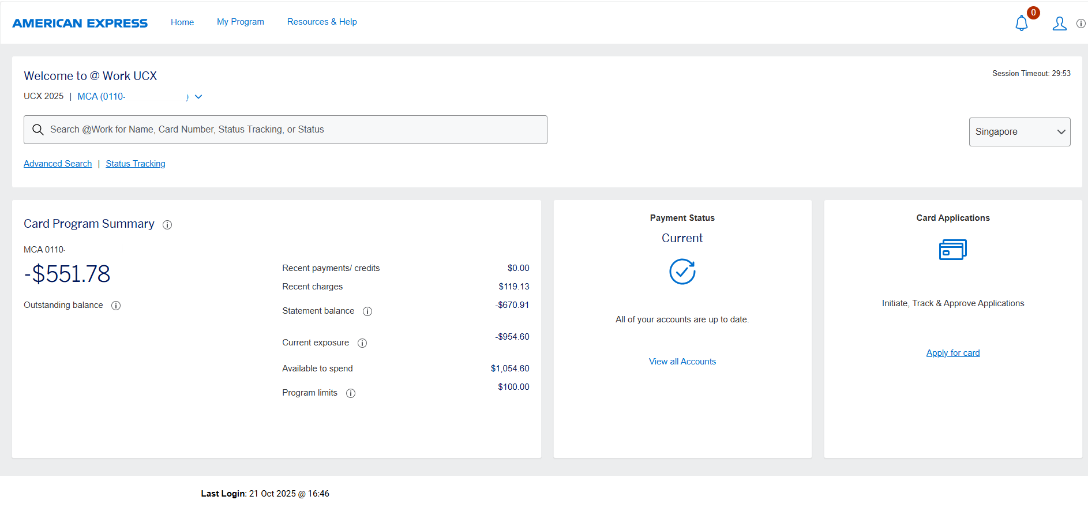Open Resources & Help menu
Screen dimensions: 1088x512
(x=322, y=22)
